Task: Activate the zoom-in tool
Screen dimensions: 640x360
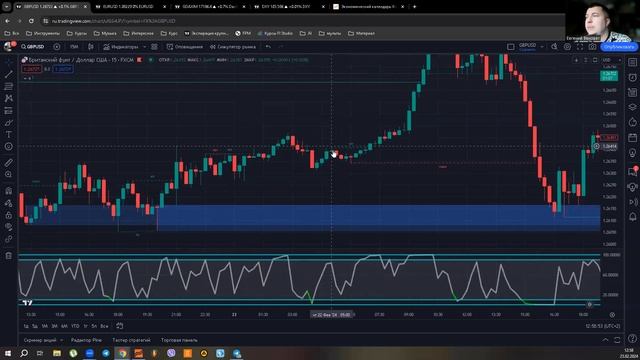Action: coord(9,174)
